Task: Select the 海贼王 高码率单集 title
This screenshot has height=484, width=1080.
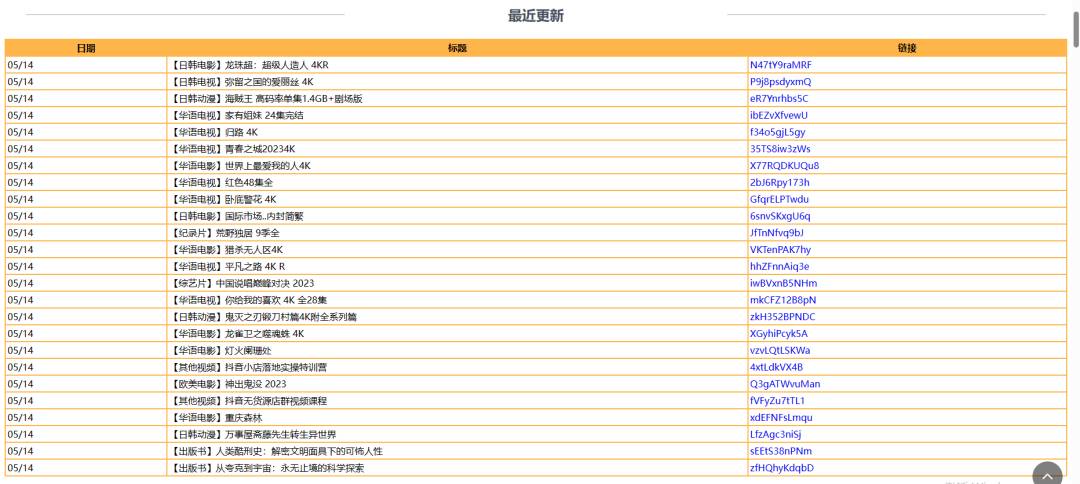Action: pos(293,98)
